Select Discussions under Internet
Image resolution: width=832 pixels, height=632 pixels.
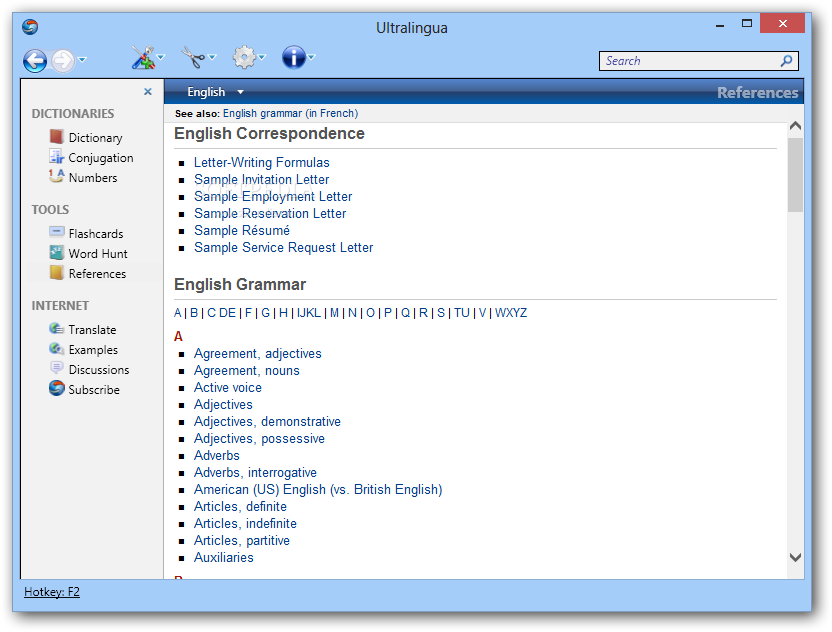[x=99, y=369]
